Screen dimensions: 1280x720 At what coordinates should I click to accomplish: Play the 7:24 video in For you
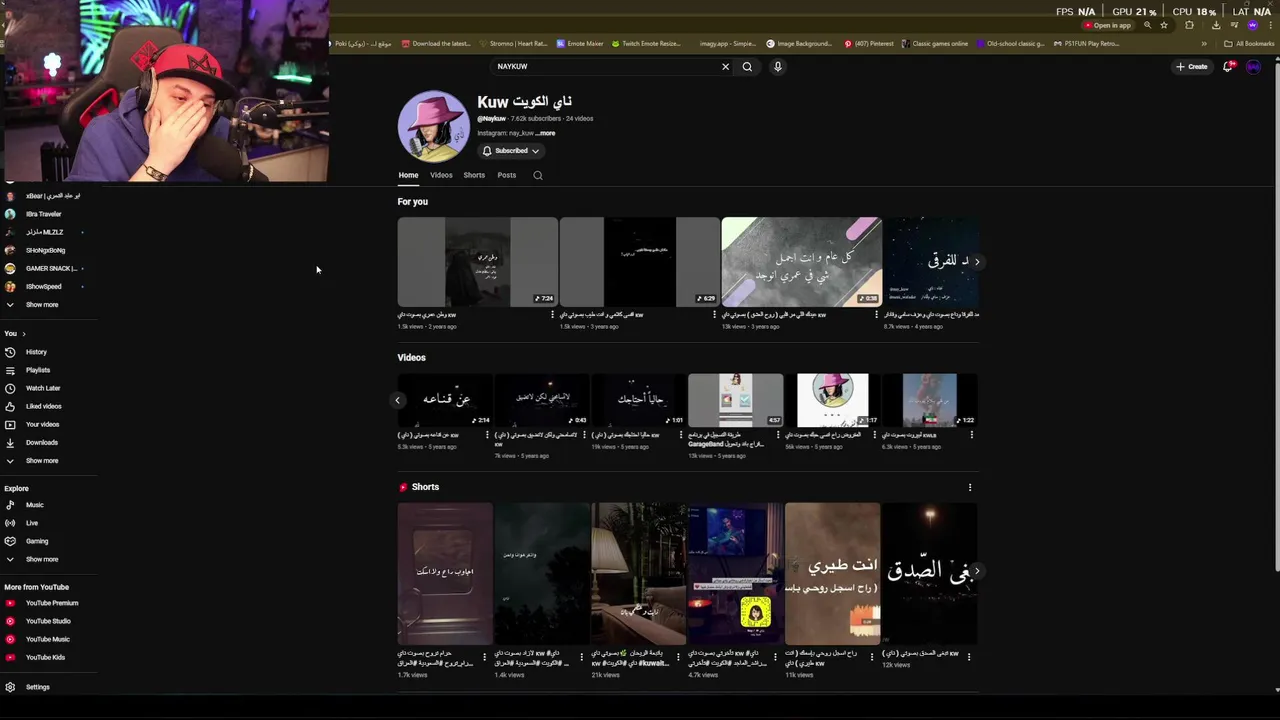(477, 262)
